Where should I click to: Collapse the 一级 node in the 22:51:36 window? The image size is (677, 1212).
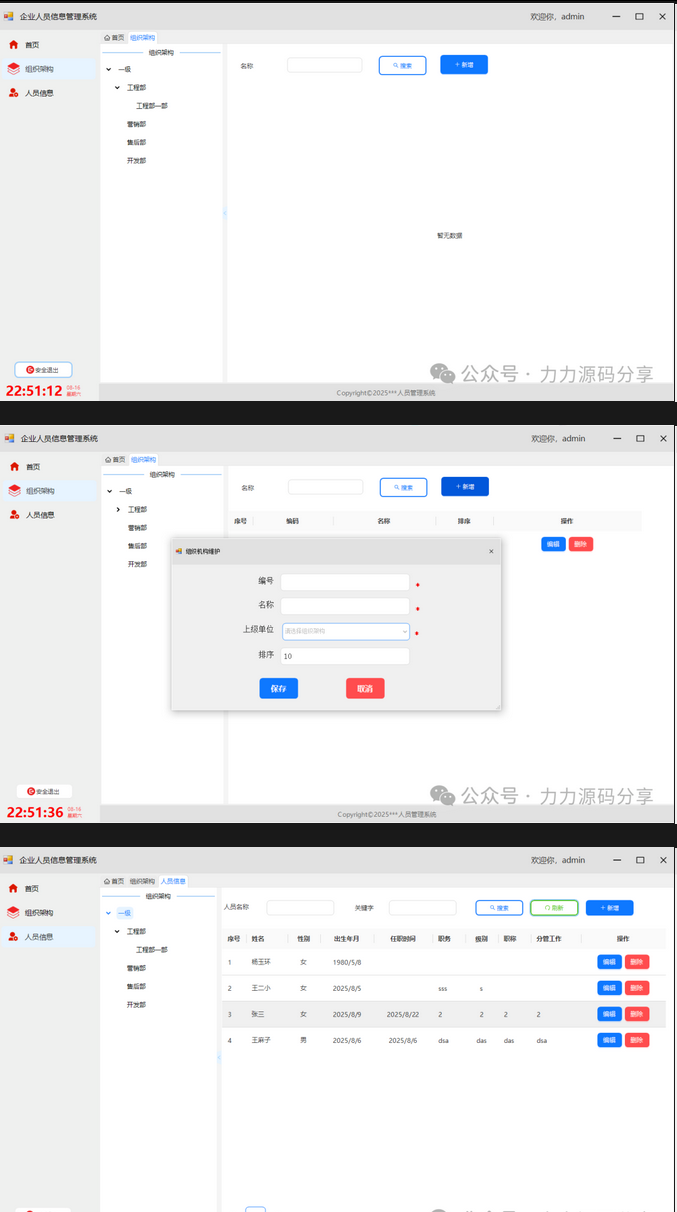[x=110, y=491]
